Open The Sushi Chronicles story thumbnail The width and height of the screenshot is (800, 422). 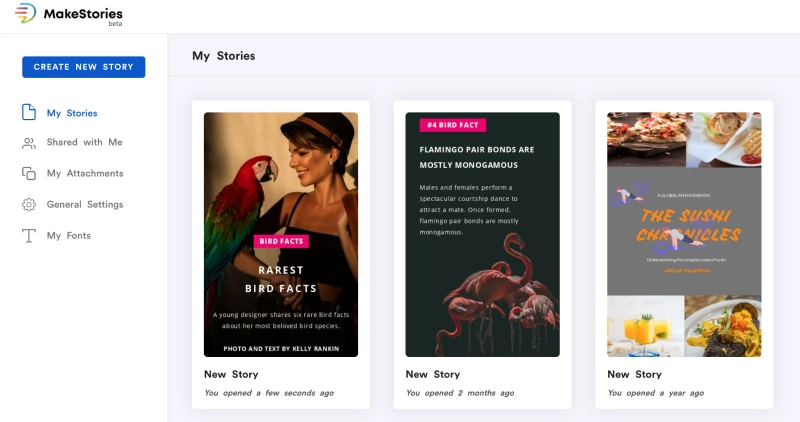pyautogui.click(x=684, y=234)
